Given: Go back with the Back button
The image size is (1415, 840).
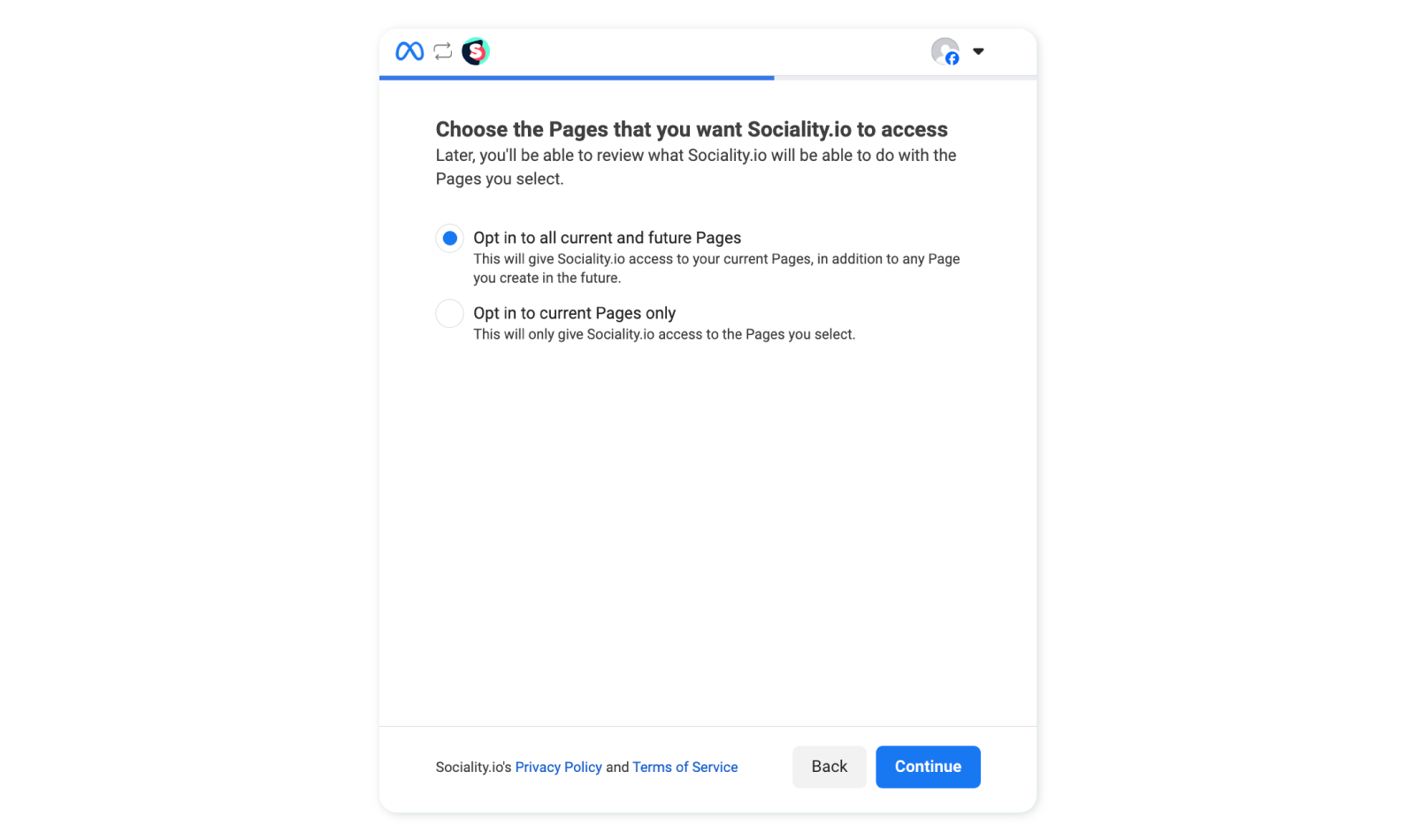Looking at the screenshot, I should (x=829, y=767).
